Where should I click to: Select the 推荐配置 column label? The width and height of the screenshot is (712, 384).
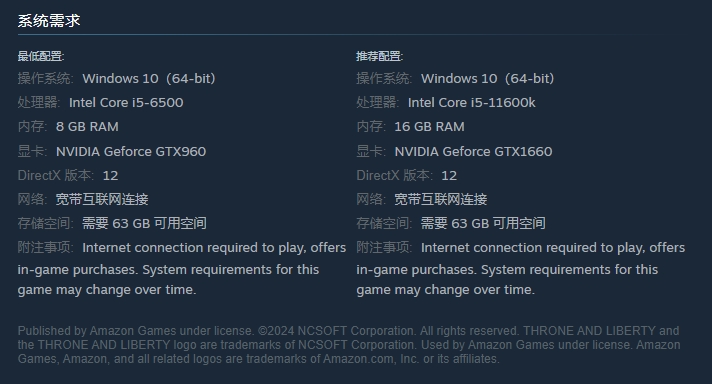point(380,56)
